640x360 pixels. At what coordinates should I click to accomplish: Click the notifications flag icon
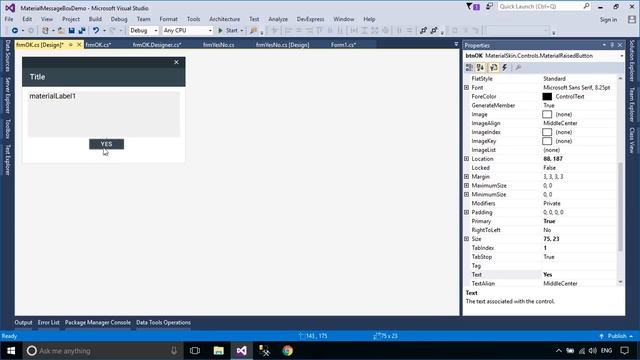click(473, 7)
